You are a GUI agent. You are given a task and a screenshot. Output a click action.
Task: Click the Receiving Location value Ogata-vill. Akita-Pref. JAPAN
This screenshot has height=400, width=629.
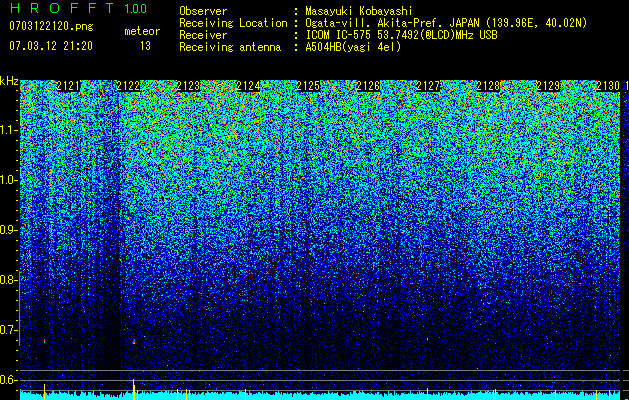393,23
